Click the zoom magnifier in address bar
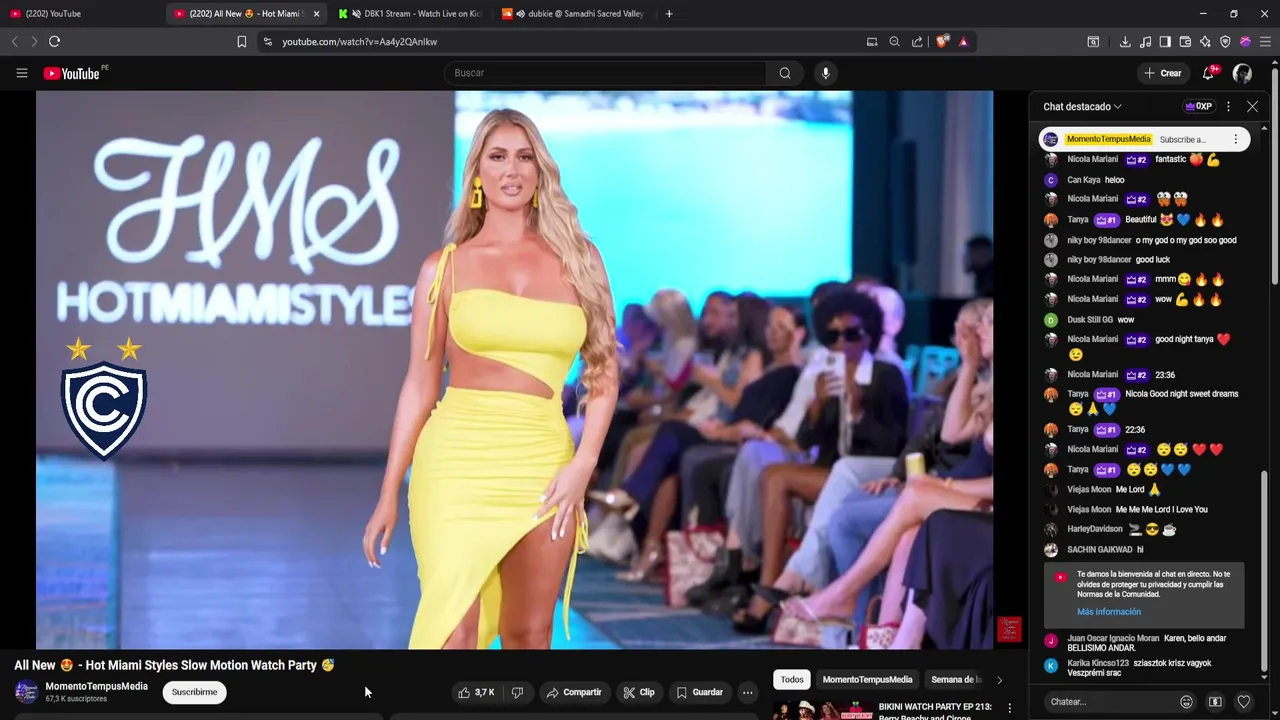Screen dimensions: 1280x720 point(894,41)
